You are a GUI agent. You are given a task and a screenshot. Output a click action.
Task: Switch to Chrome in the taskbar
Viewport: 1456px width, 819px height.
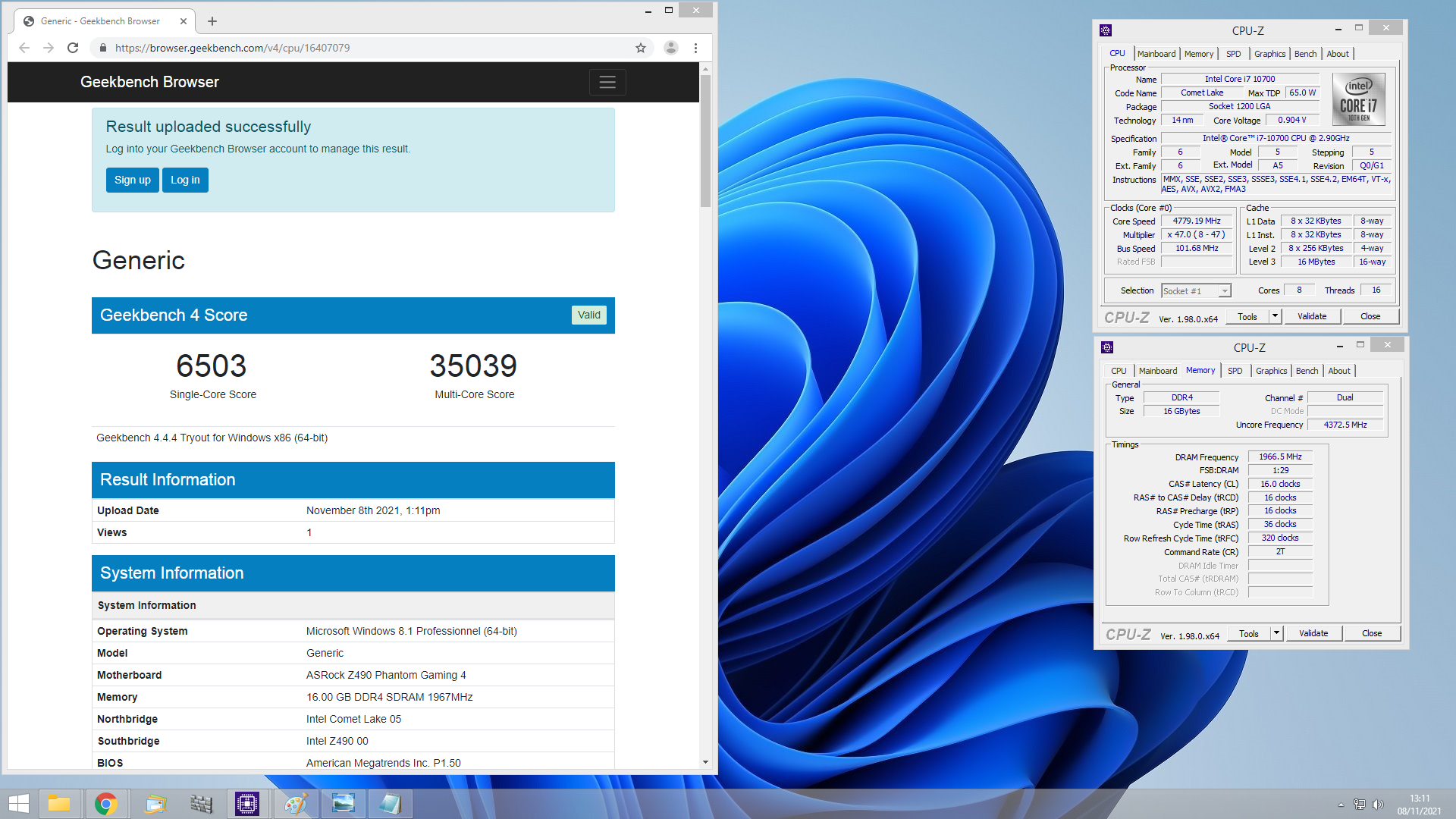[x=106, y=804]
